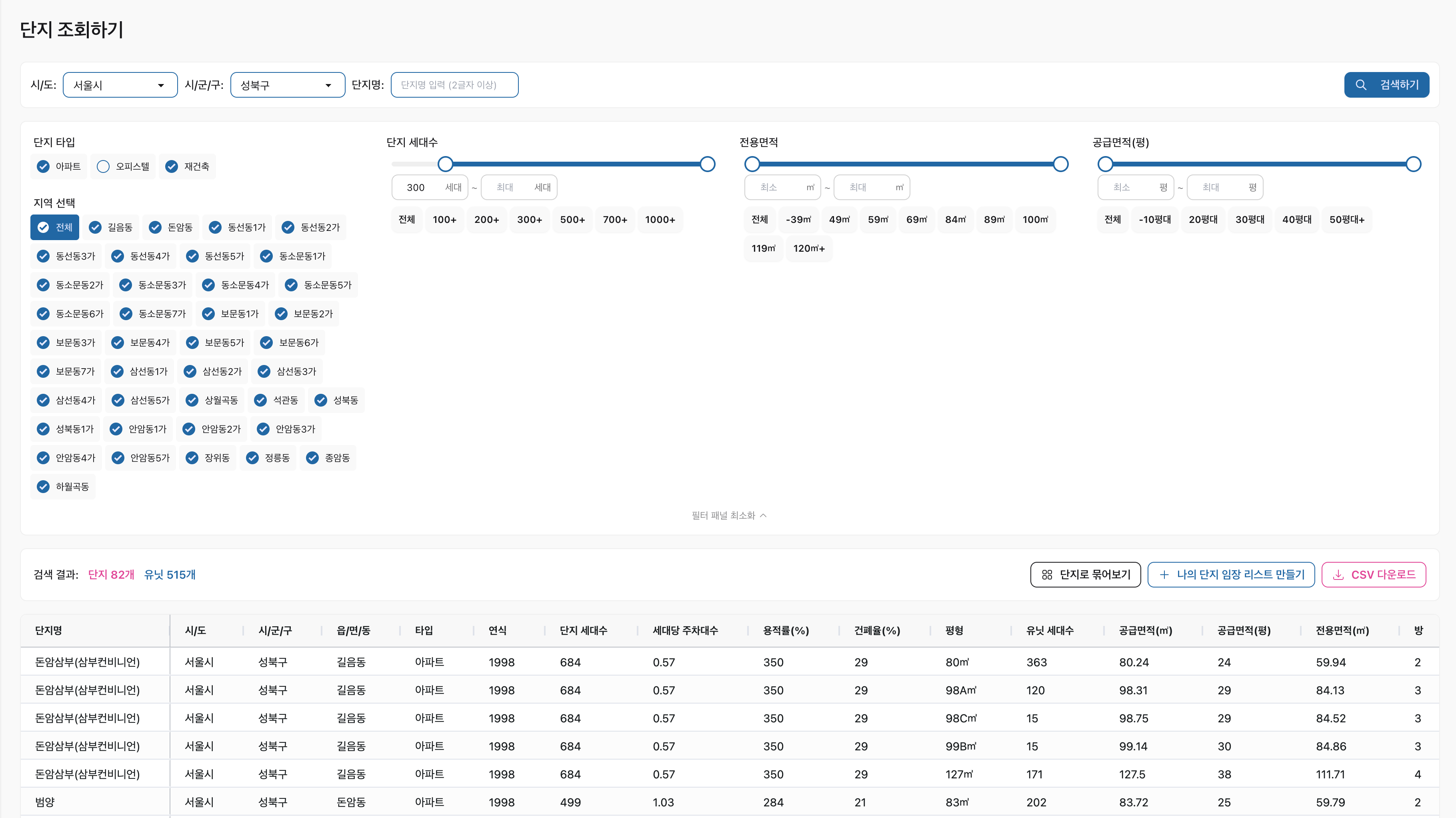1456x818 pixels.
Task: Select the 500+ household count preset
Action: [572, 219]
